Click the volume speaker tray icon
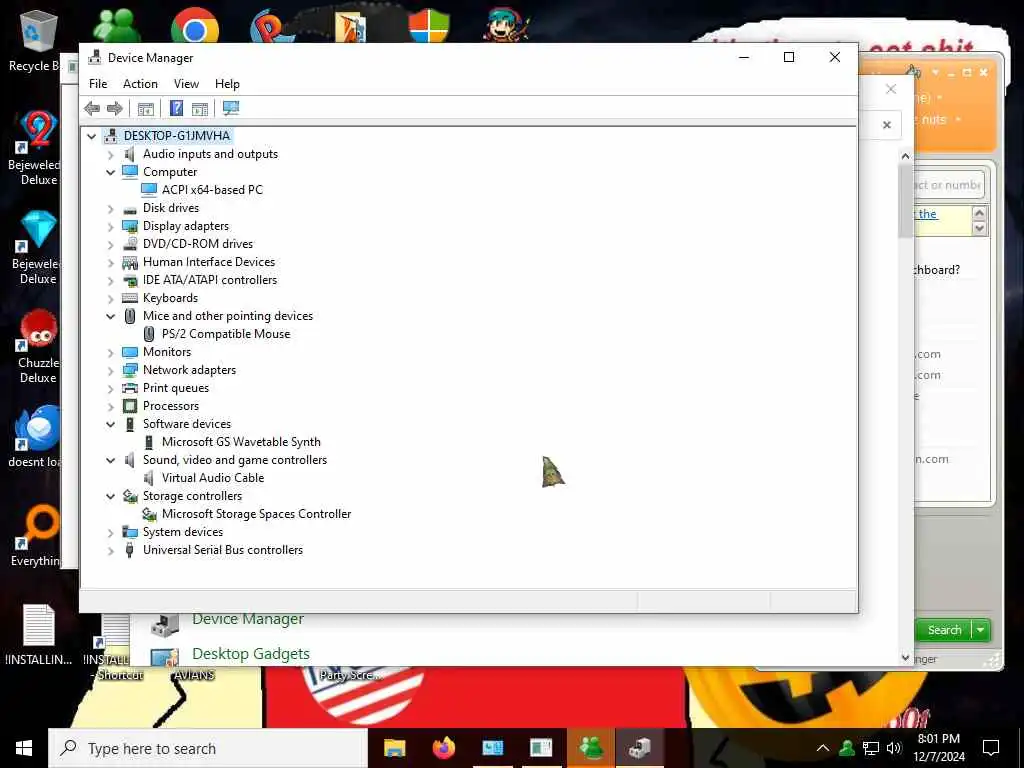 click(x=894, y=748)
